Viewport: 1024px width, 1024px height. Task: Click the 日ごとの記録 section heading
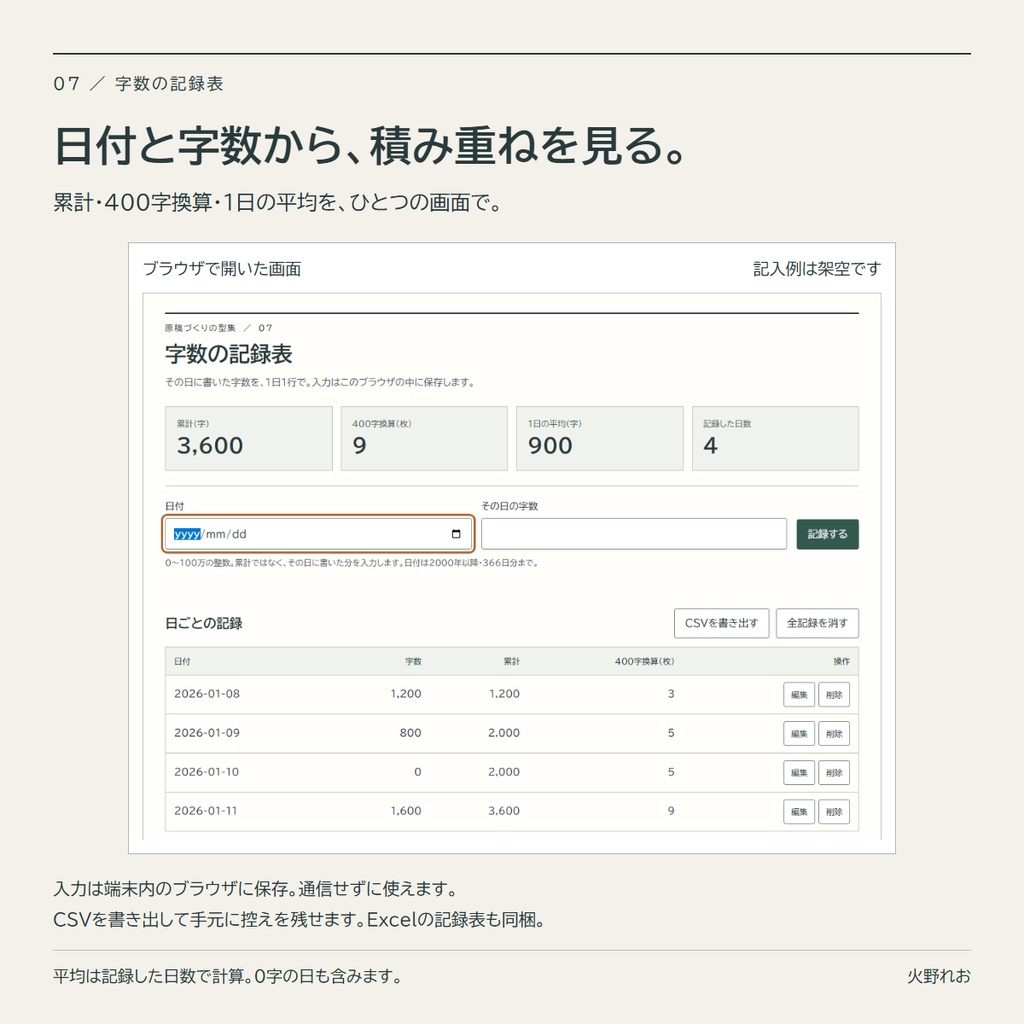coord(204,623)
